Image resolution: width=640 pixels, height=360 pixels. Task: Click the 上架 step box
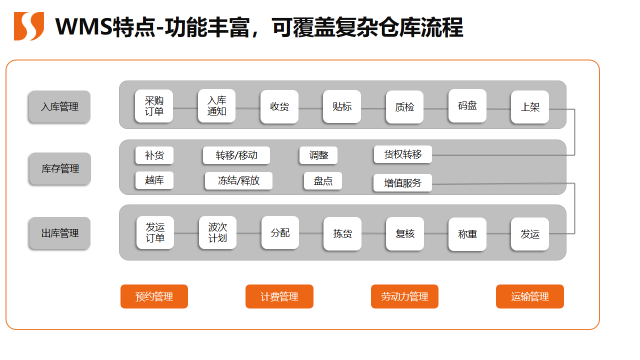(x=530, y=107)
